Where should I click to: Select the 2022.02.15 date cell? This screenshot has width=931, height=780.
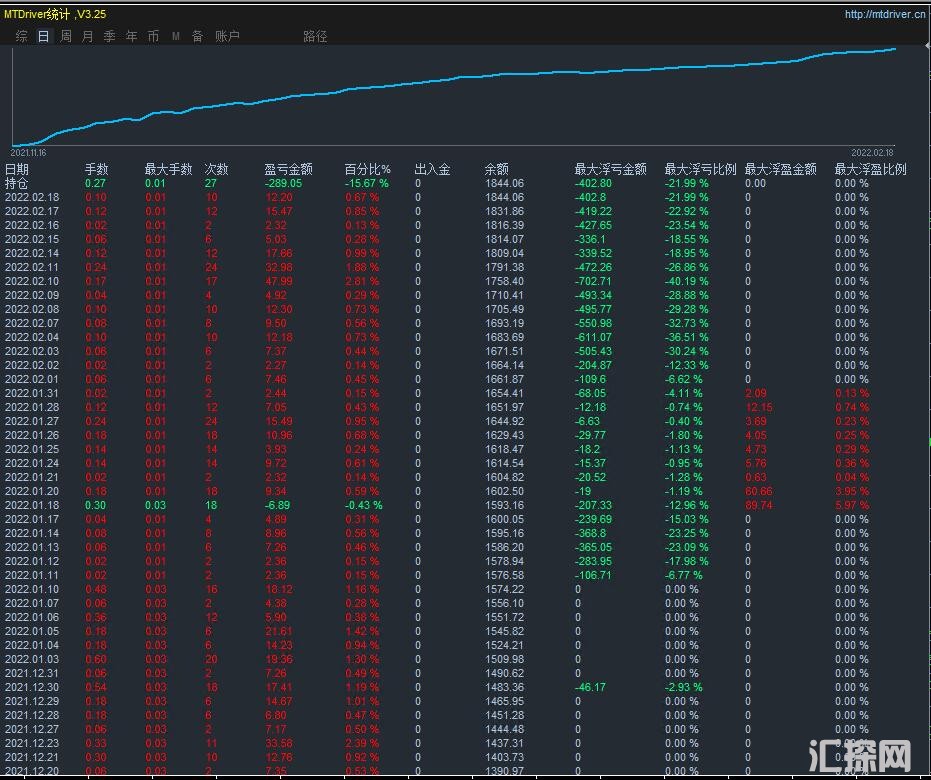32,239
